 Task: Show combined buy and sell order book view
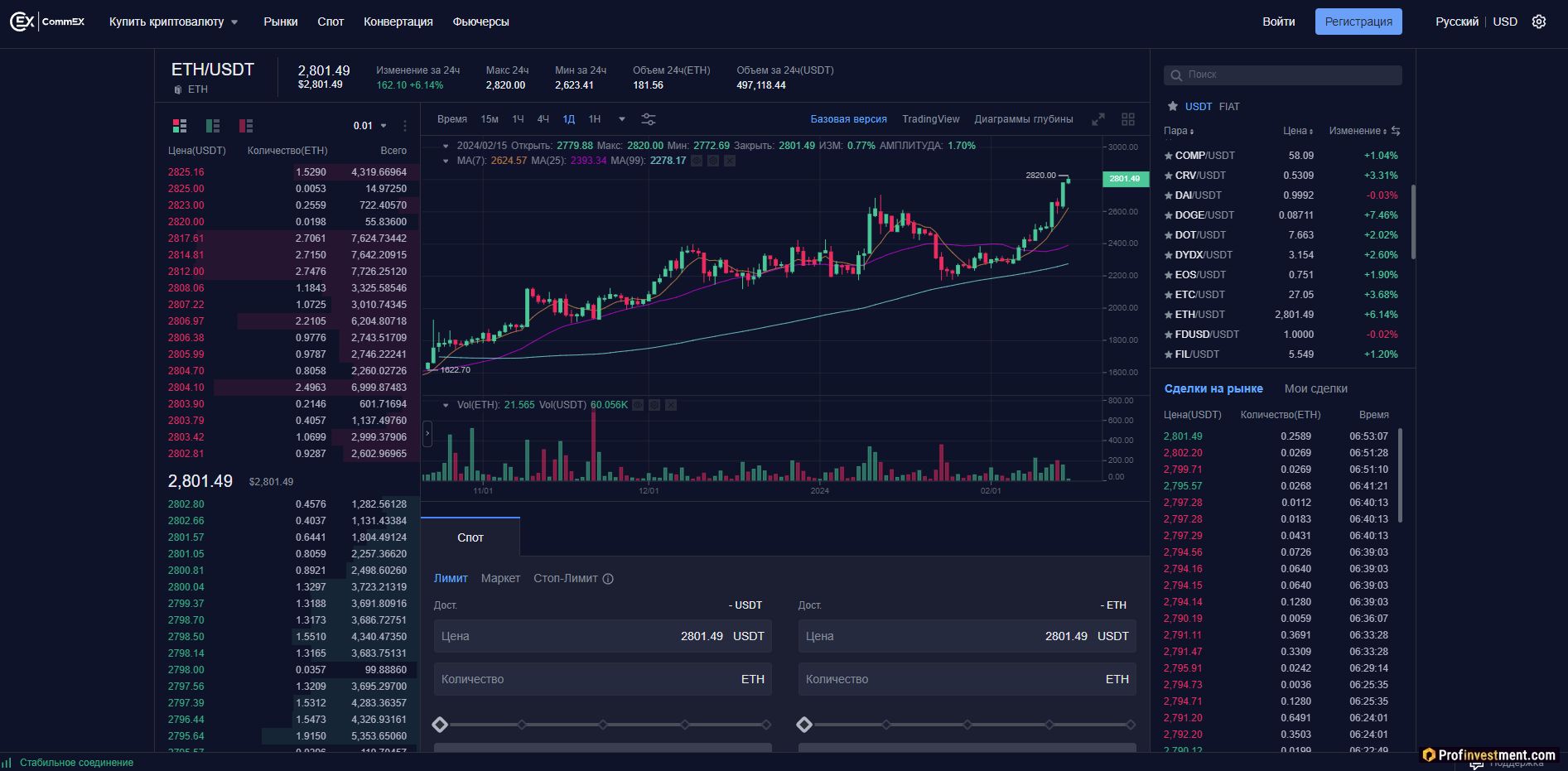180,126
